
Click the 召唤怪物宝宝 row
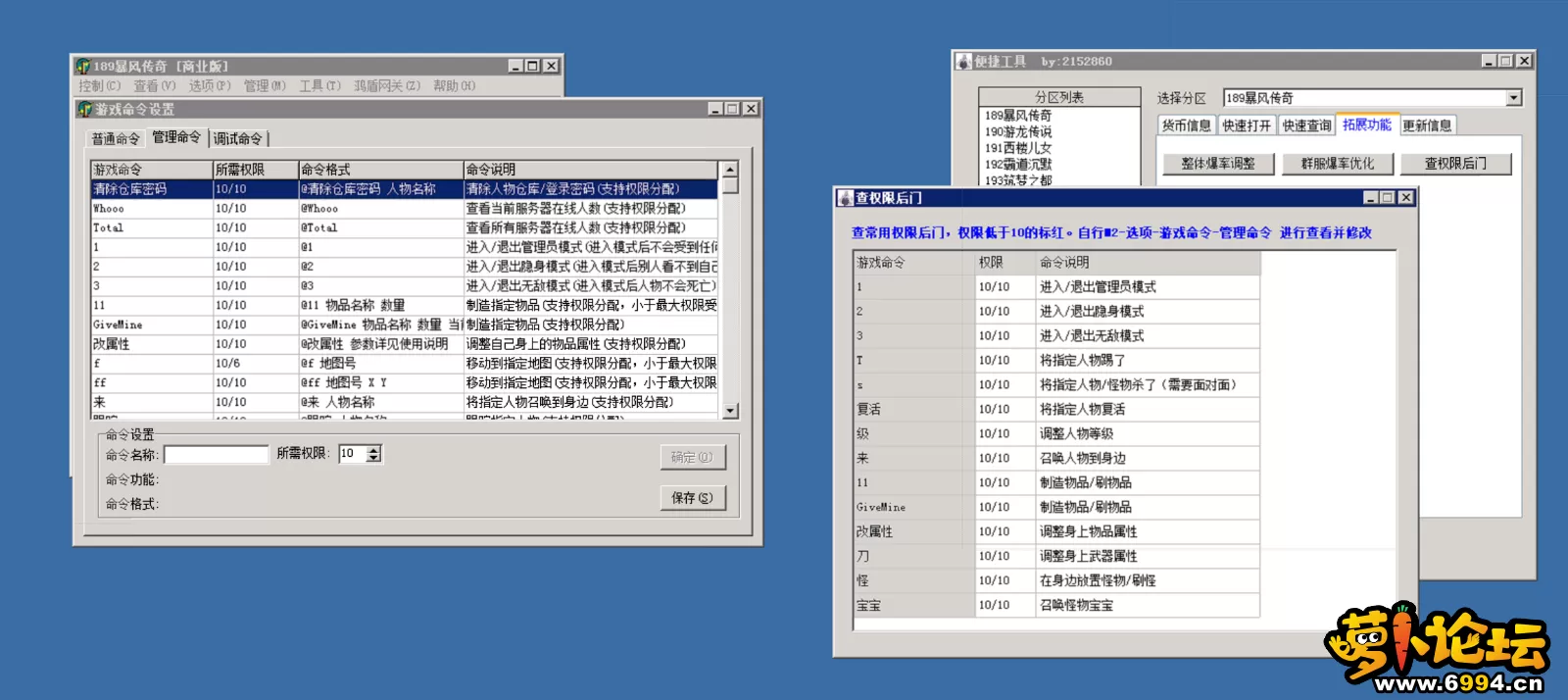pos(1056,606)
